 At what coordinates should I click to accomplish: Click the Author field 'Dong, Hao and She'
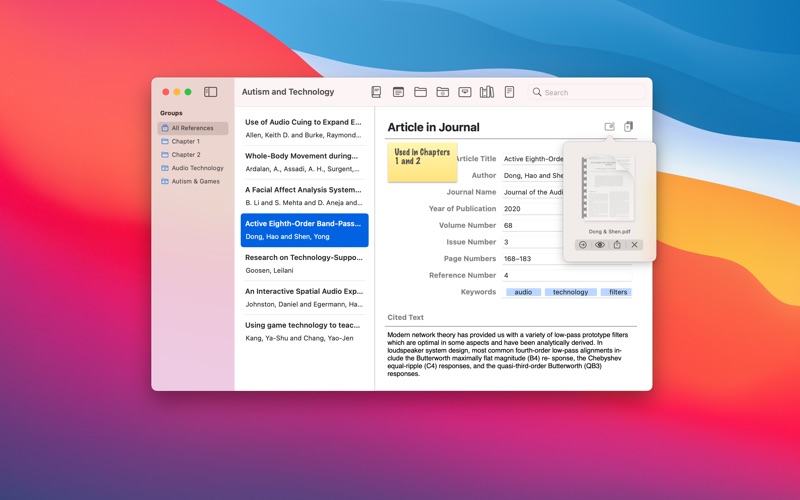point(533,176)
